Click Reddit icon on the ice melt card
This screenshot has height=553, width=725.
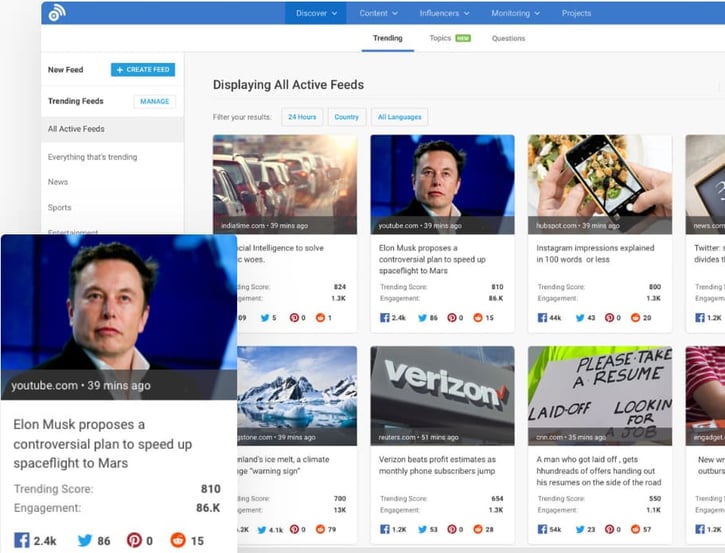click(x=320, y=529)
